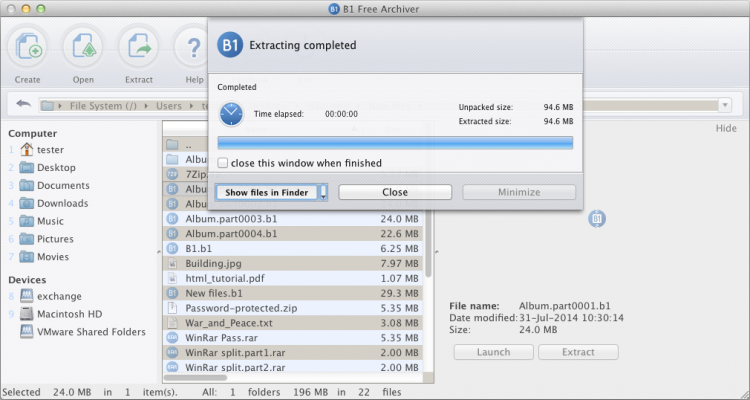
Task: Select Pictures in the sidebar
Action: pos(55,239)
